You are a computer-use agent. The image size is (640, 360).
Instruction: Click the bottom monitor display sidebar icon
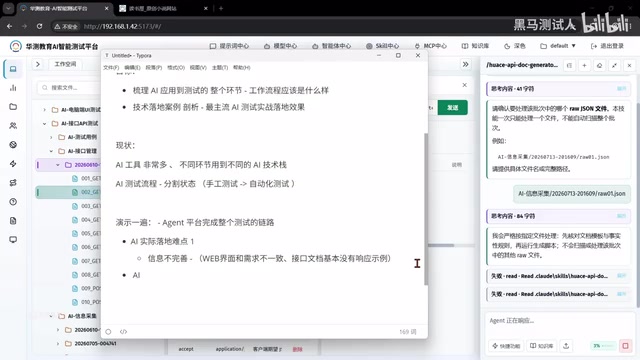[x=13, y=240]
